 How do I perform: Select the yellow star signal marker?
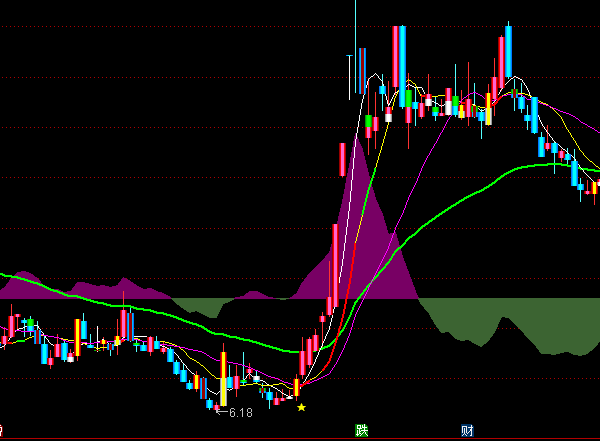pyautogui.click(x=301, y=407)
